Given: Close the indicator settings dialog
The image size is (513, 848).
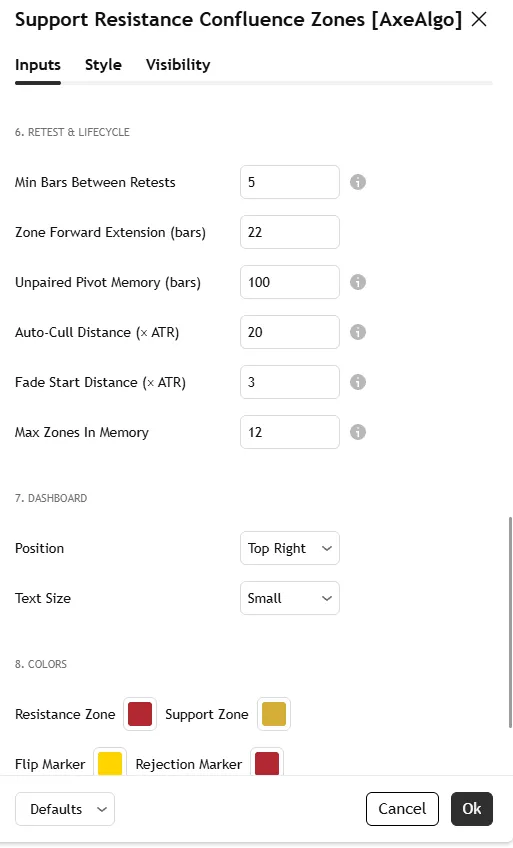Looking at the screenshot, I should click(479, 19).
